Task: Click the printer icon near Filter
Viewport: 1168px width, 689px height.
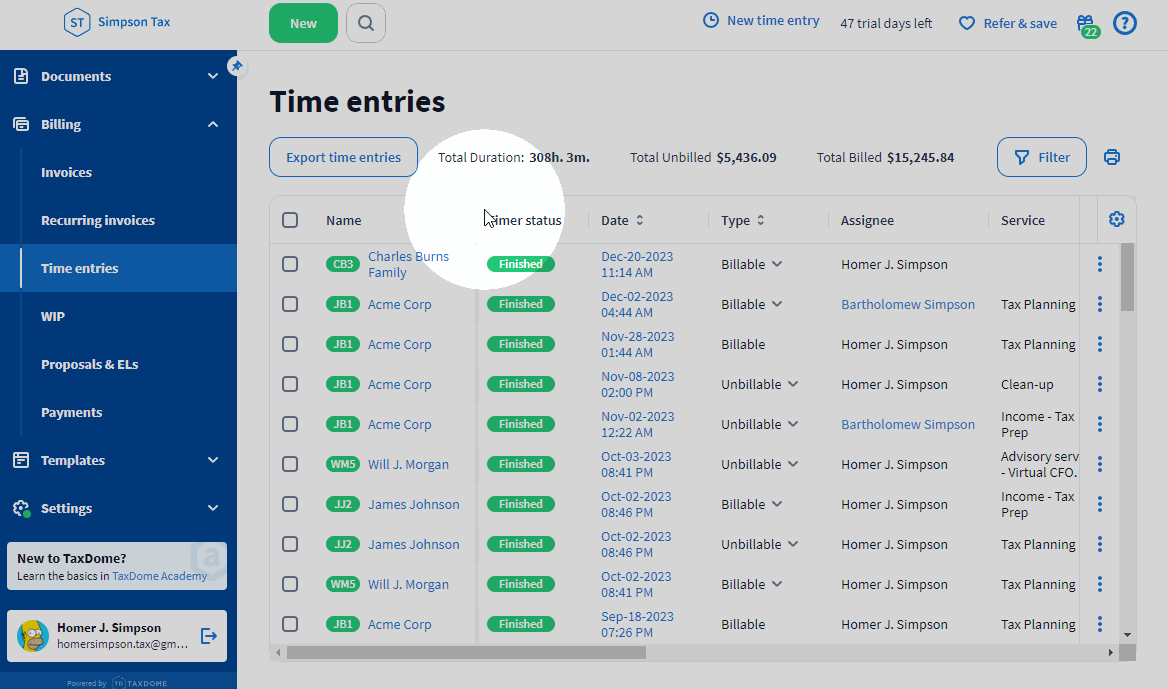Action: (x=1111, y=157)
